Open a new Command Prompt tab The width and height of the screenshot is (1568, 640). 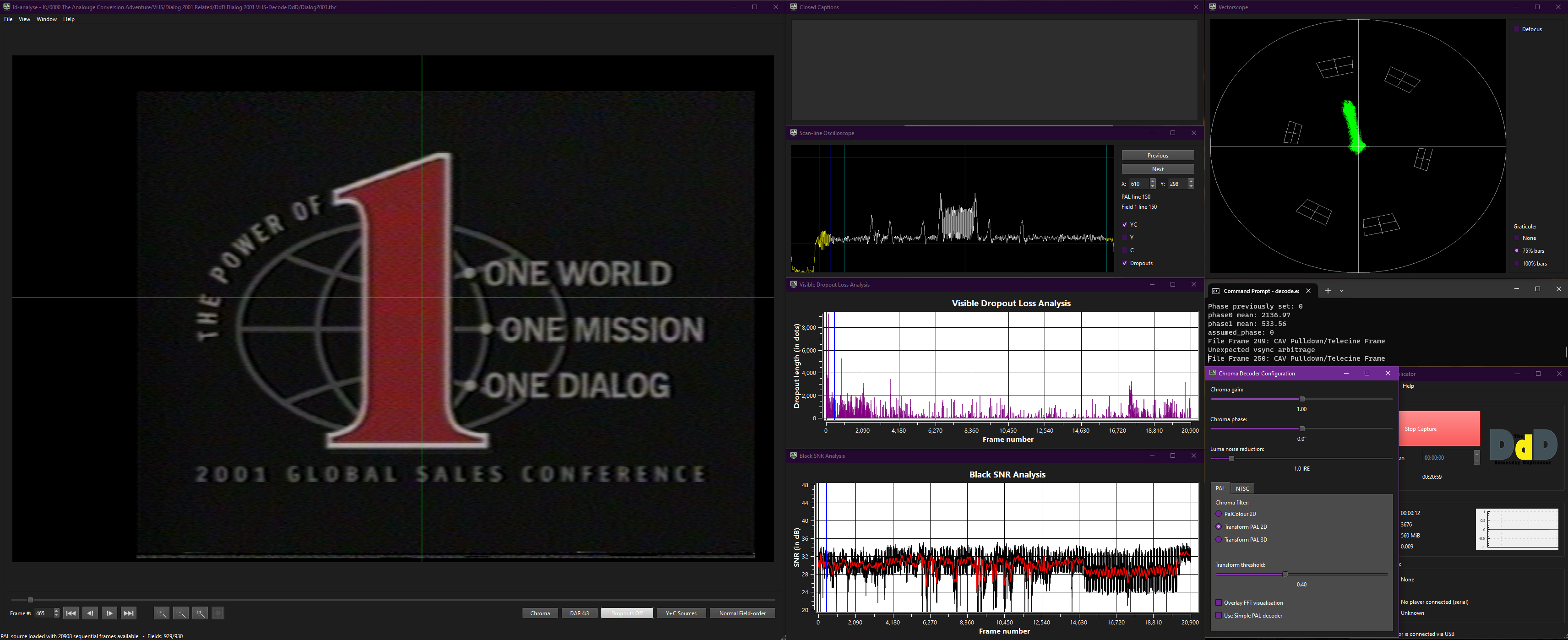pyautogui.click(x=1328, y=291)
